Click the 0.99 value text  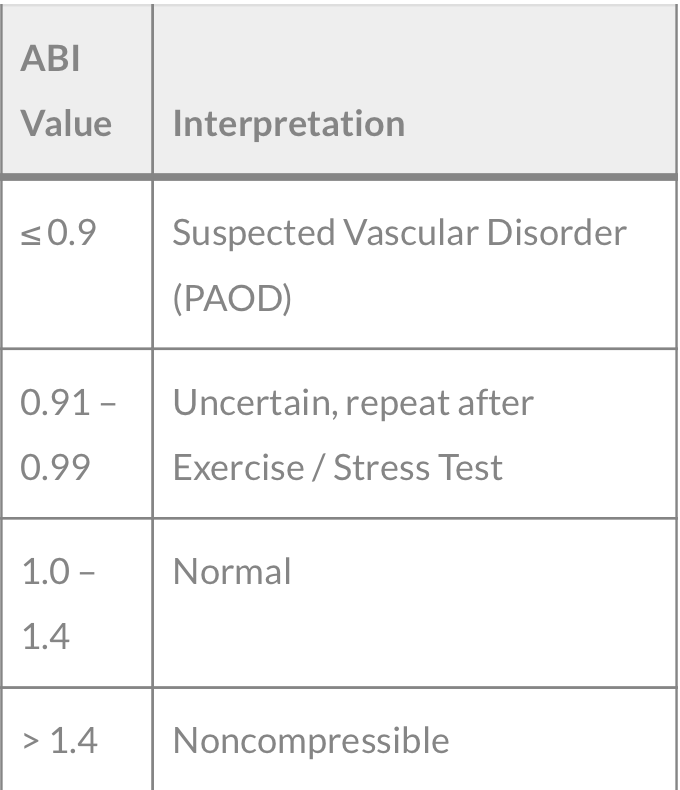point(55,467)
